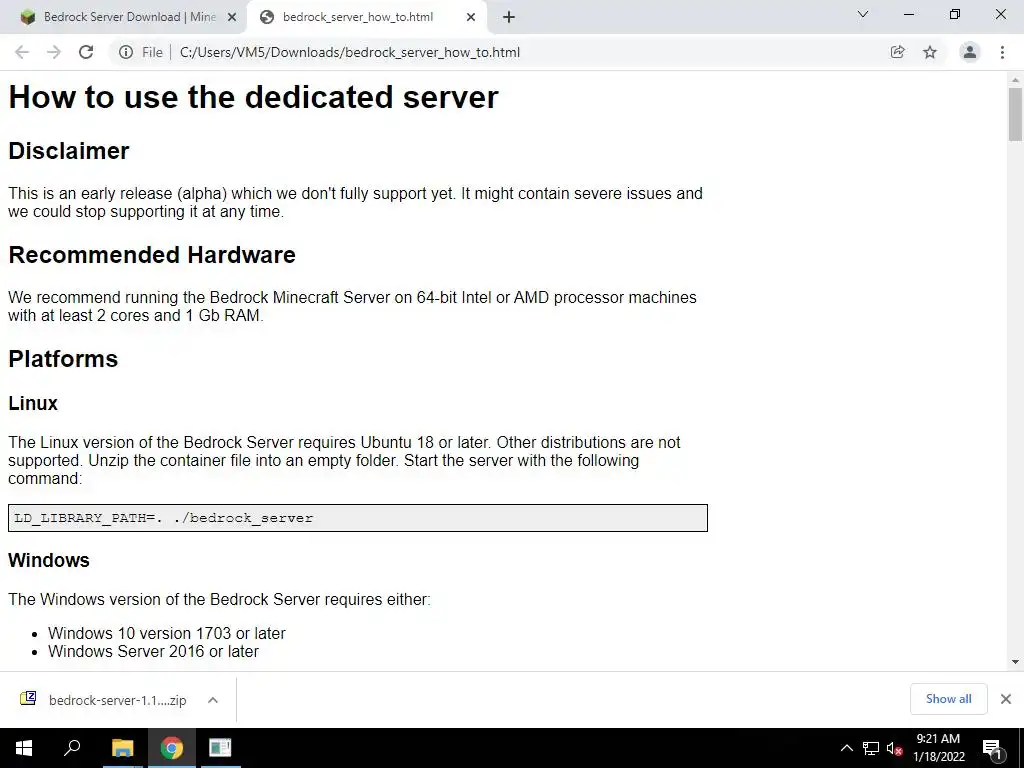Click the browser forward arrow

54,52
